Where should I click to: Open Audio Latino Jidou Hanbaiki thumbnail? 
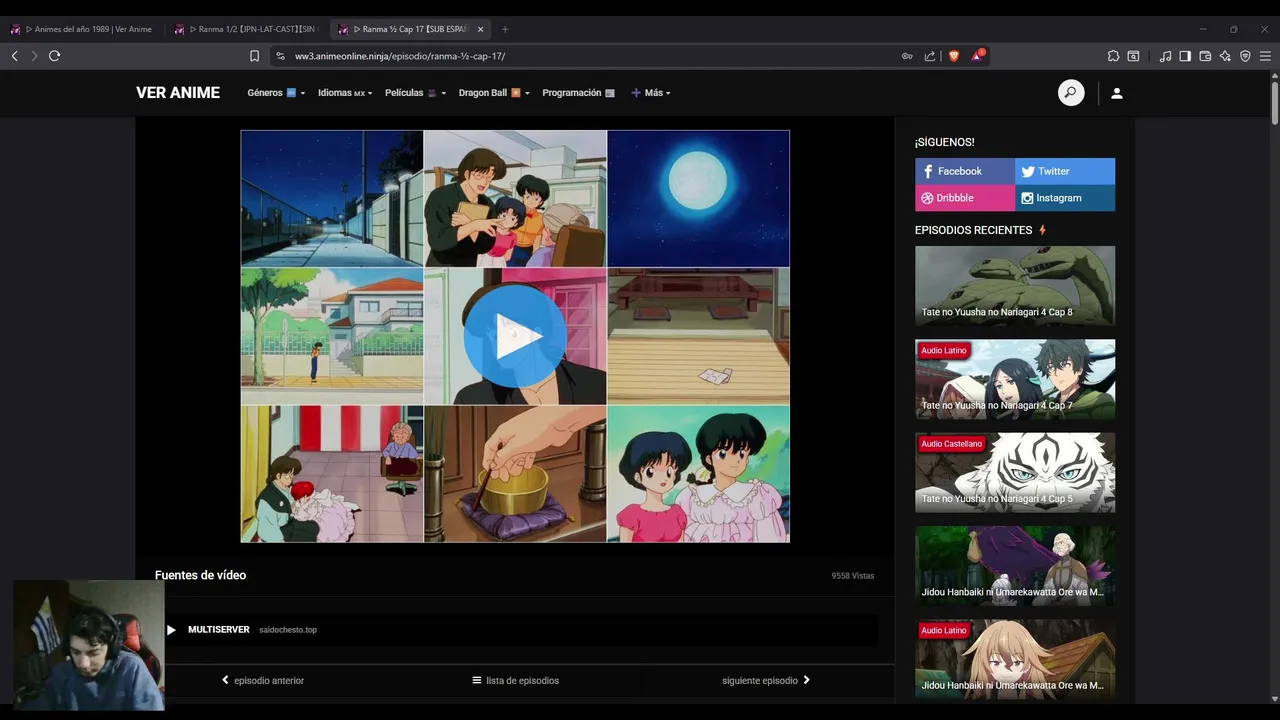pos(1015,659)
